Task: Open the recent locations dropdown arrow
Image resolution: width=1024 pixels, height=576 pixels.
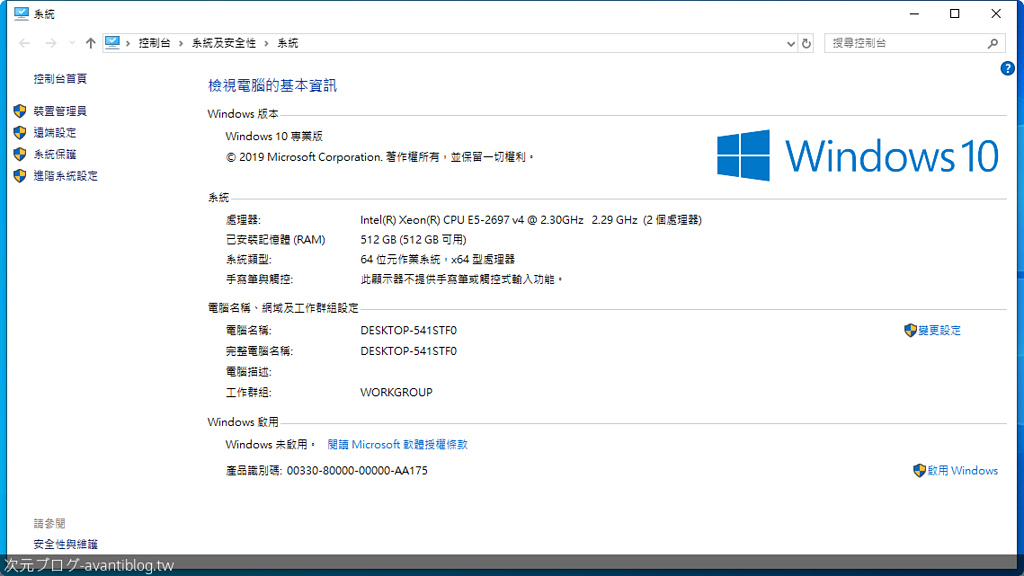Action: pyautogui.click(x=72, y=43)
